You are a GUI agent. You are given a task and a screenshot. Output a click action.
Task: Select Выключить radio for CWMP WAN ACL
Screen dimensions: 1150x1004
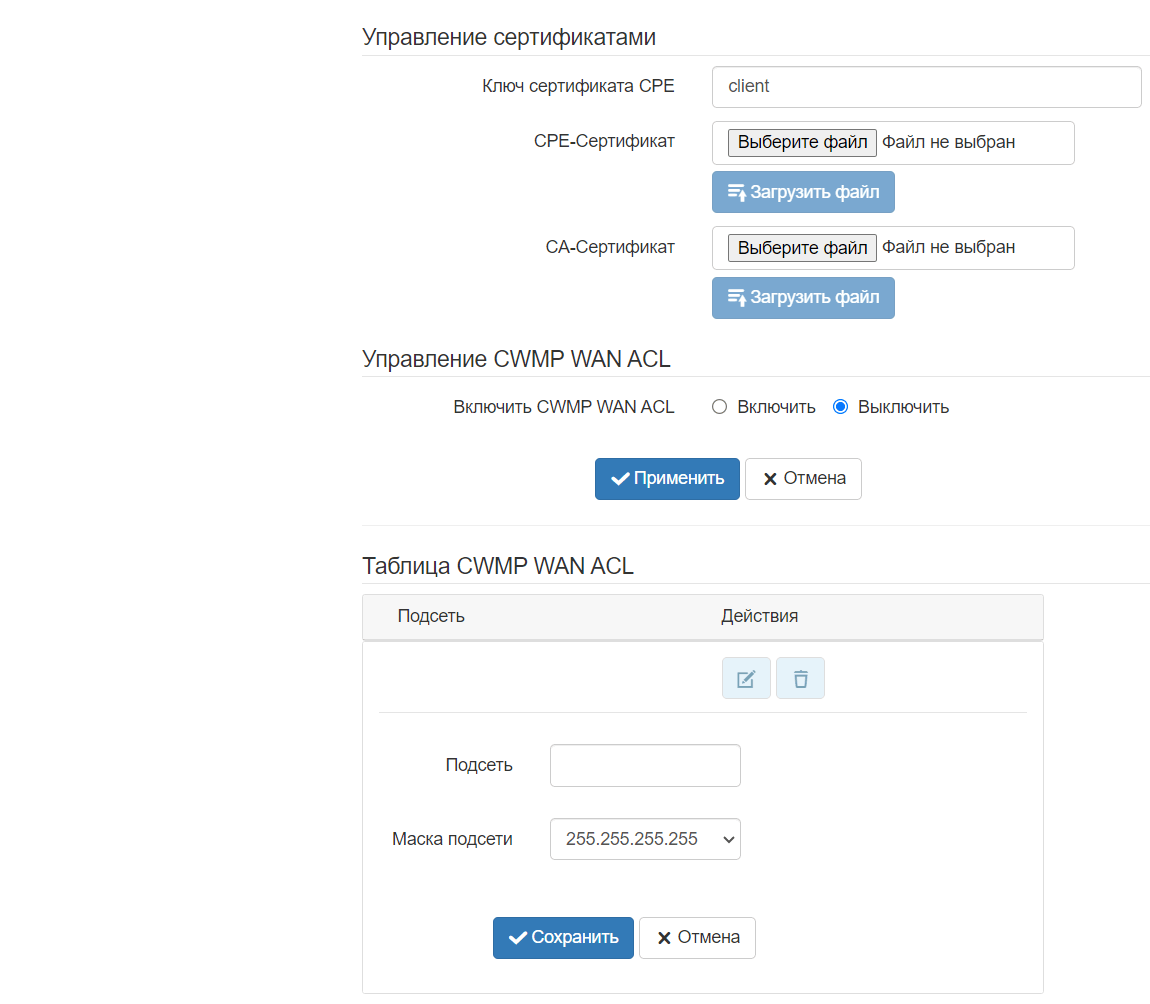click(x=840, y=407)
